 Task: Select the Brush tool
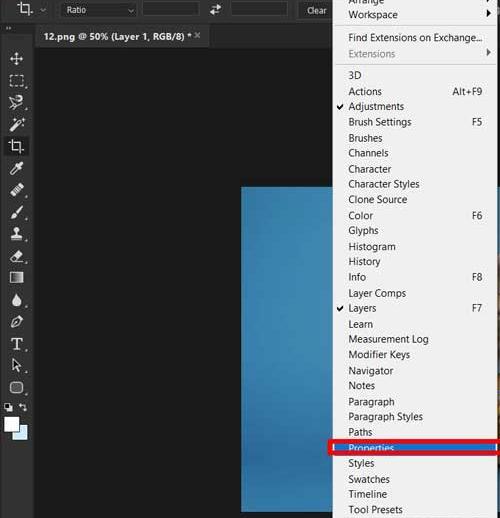(16, 212)
